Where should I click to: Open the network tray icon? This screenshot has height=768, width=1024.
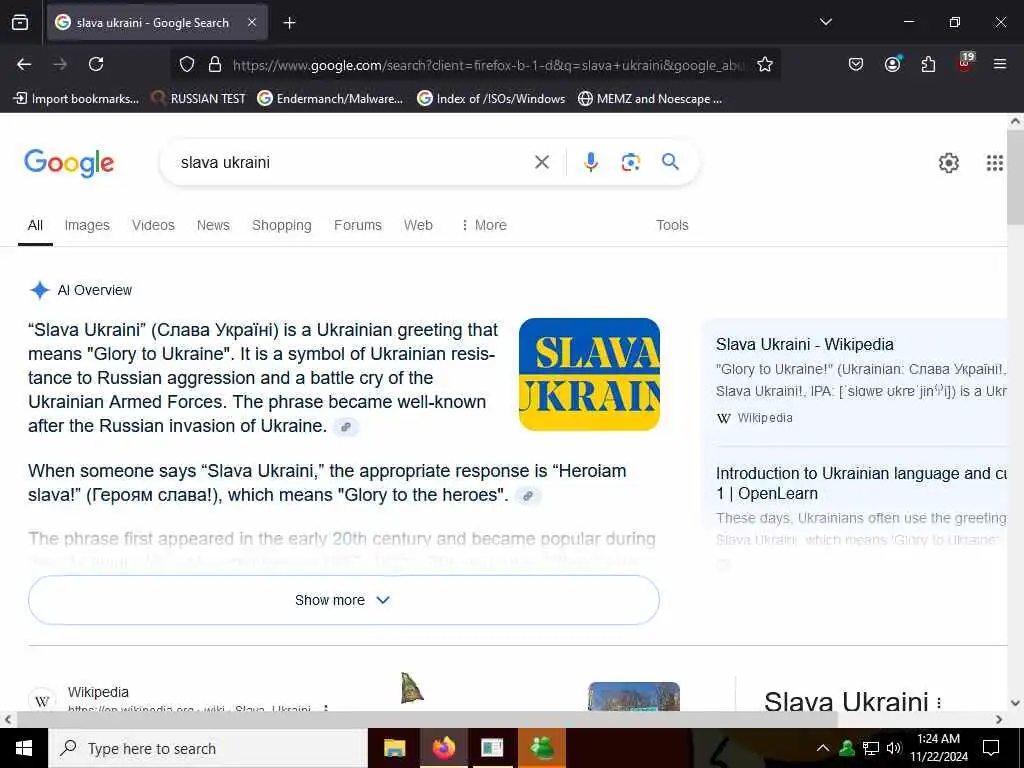(x=871, y=748)
